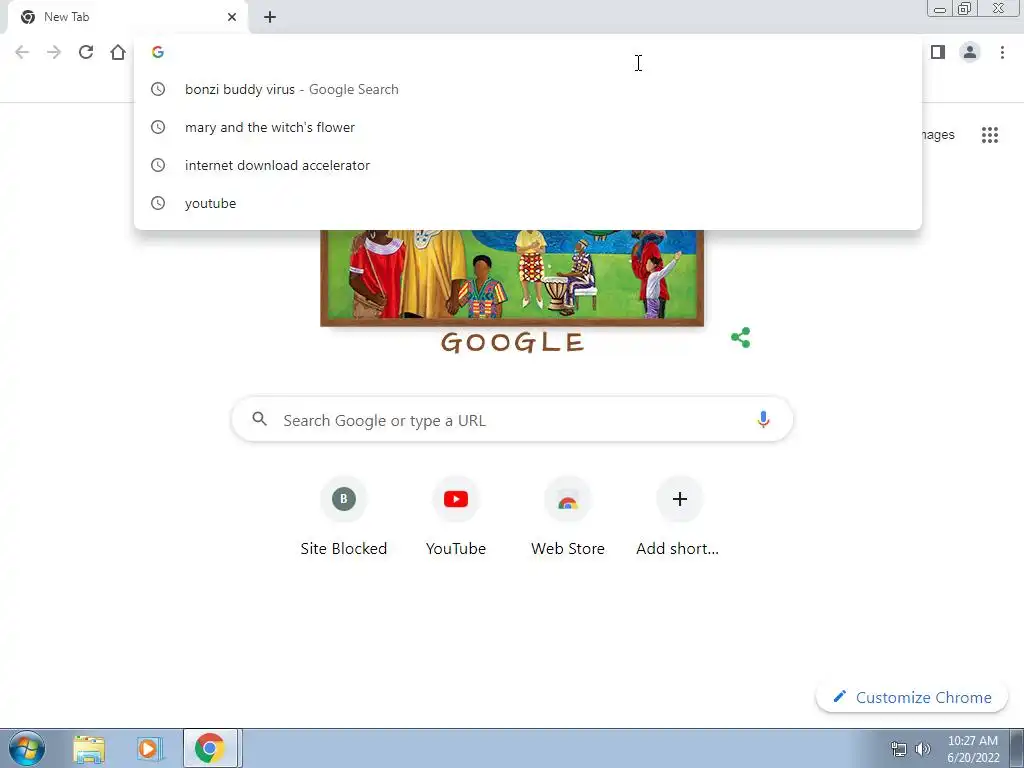Pick 'internet download accelerator' suggestion
Screen dimensions: 1024x768
click(x=528, y=165)
